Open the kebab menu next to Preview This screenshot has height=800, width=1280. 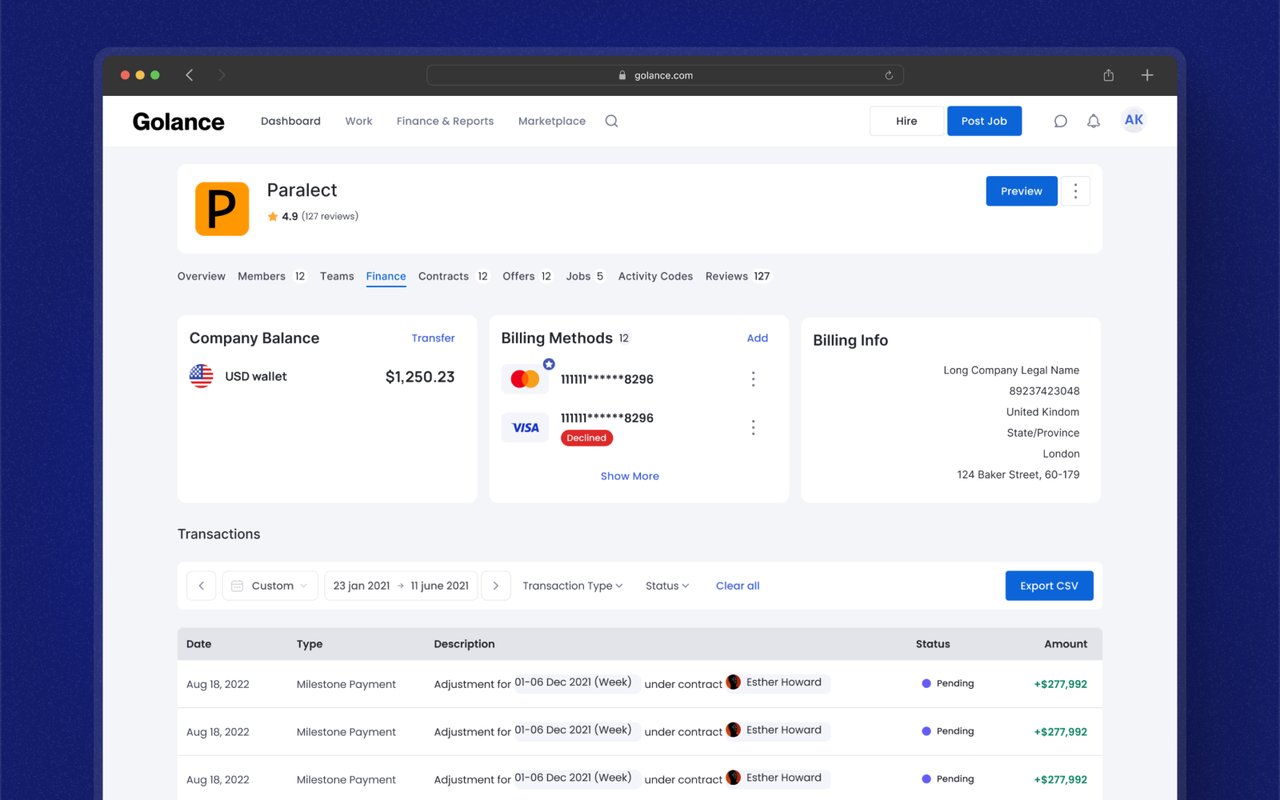point(1075,191)
